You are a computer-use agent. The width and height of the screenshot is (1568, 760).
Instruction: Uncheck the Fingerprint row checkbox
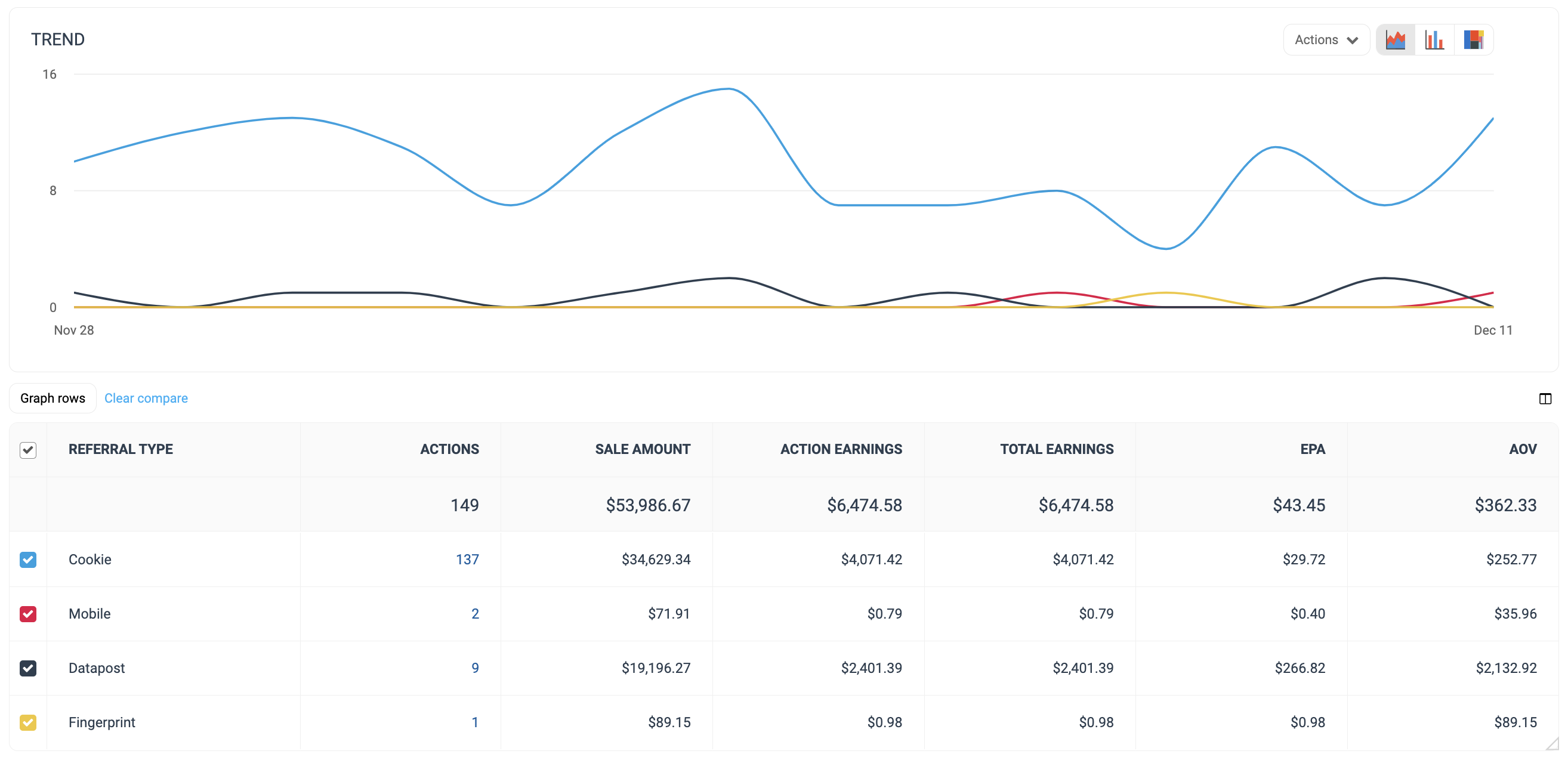click(28, 722)
